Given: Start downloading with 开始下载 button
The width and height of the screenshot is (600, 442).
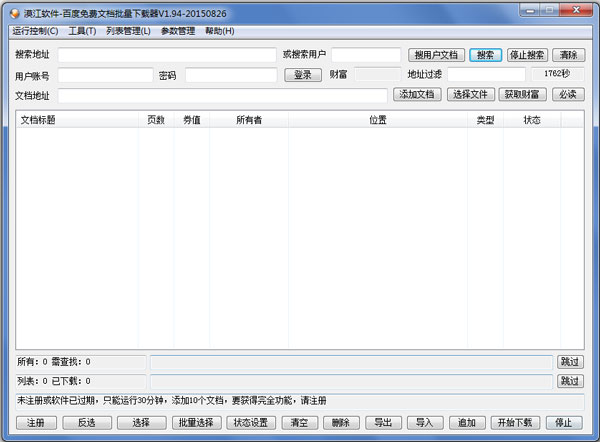Looking at the screenshot, I should [515, 423].
